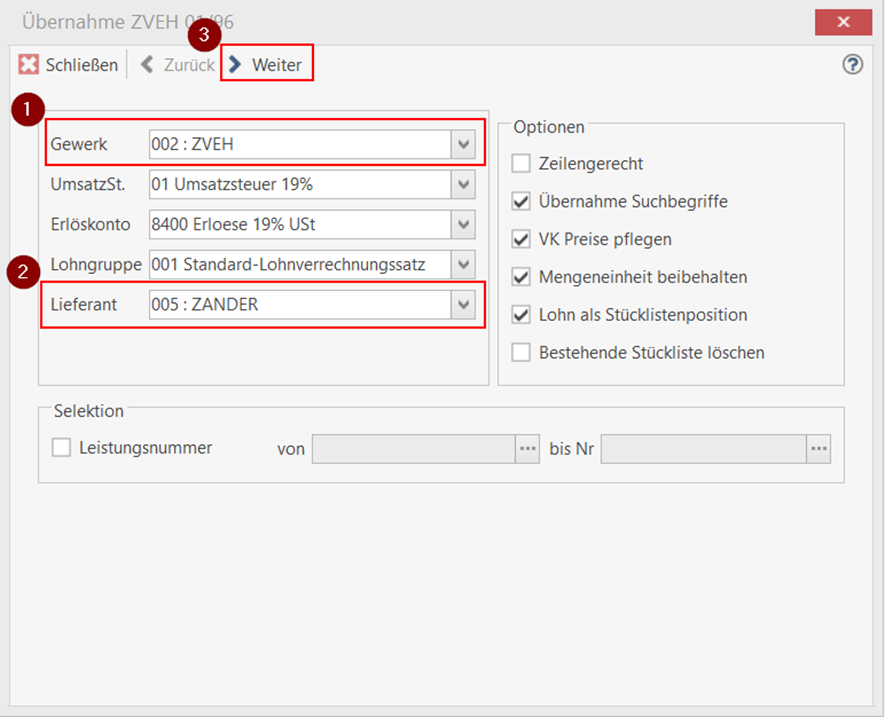Click the 'von' Leistungsnummer input field
The image size is (885, 717).
(x=413, y=449)
